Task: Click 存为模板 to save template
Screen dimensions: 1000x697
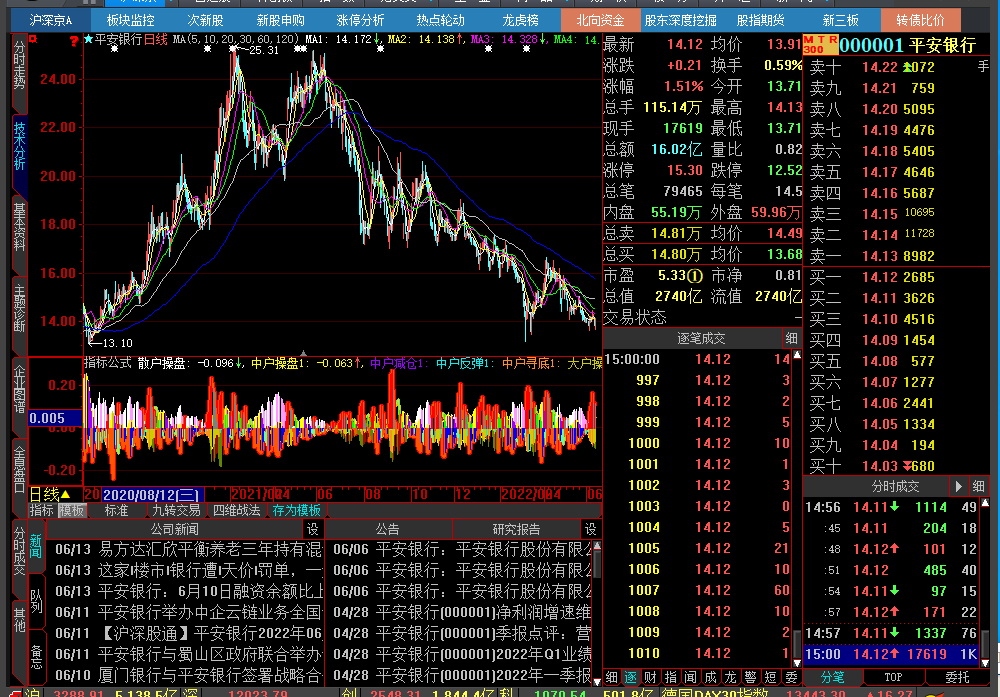Action: 297,510
